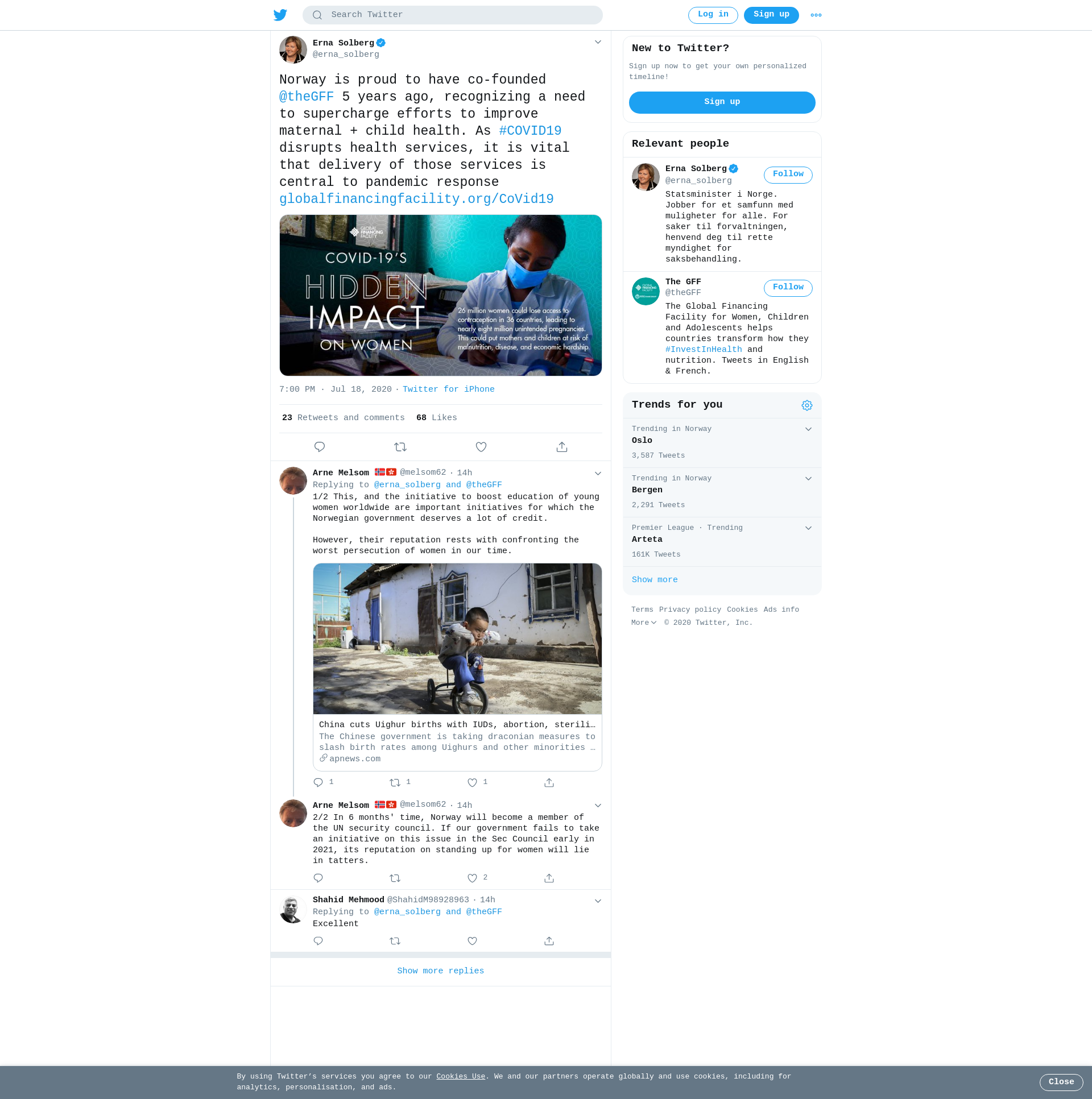Screen dimensions: 1092x1099
Task: Open the Arteta trend options chevron
Action: pyautogui.click(x=809, y=528)
